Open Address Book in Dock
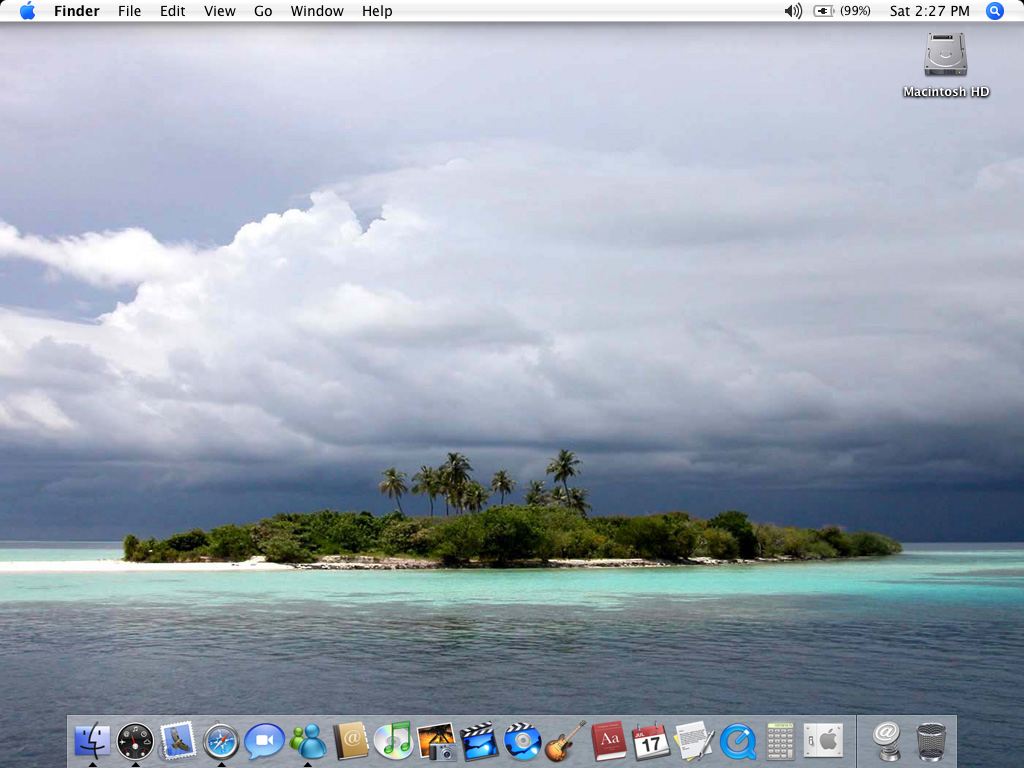The image size is (1024, 768). point(351,741)
